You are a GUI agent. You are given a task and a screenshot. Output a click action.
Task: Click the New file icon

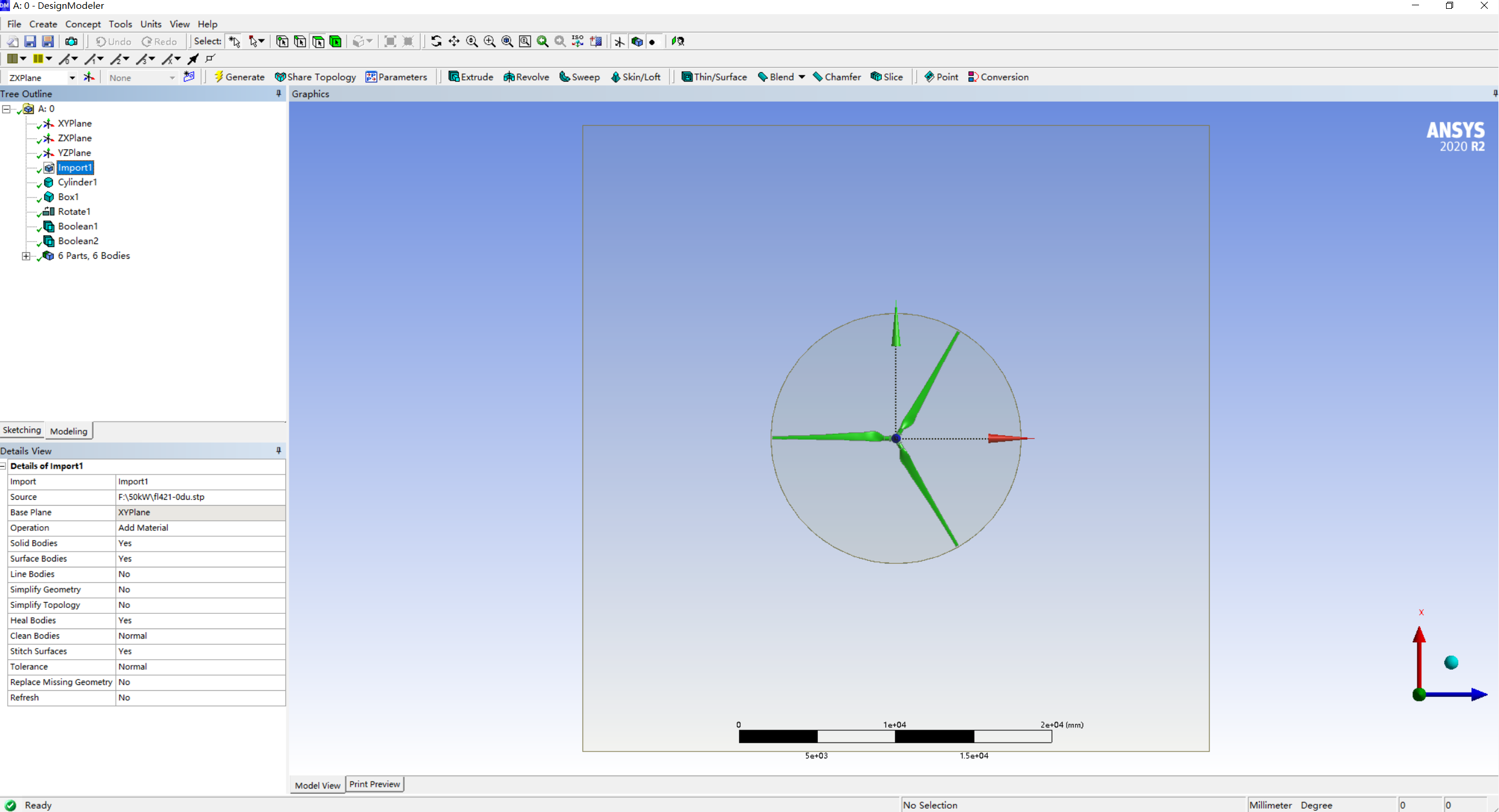pos(12,41)
